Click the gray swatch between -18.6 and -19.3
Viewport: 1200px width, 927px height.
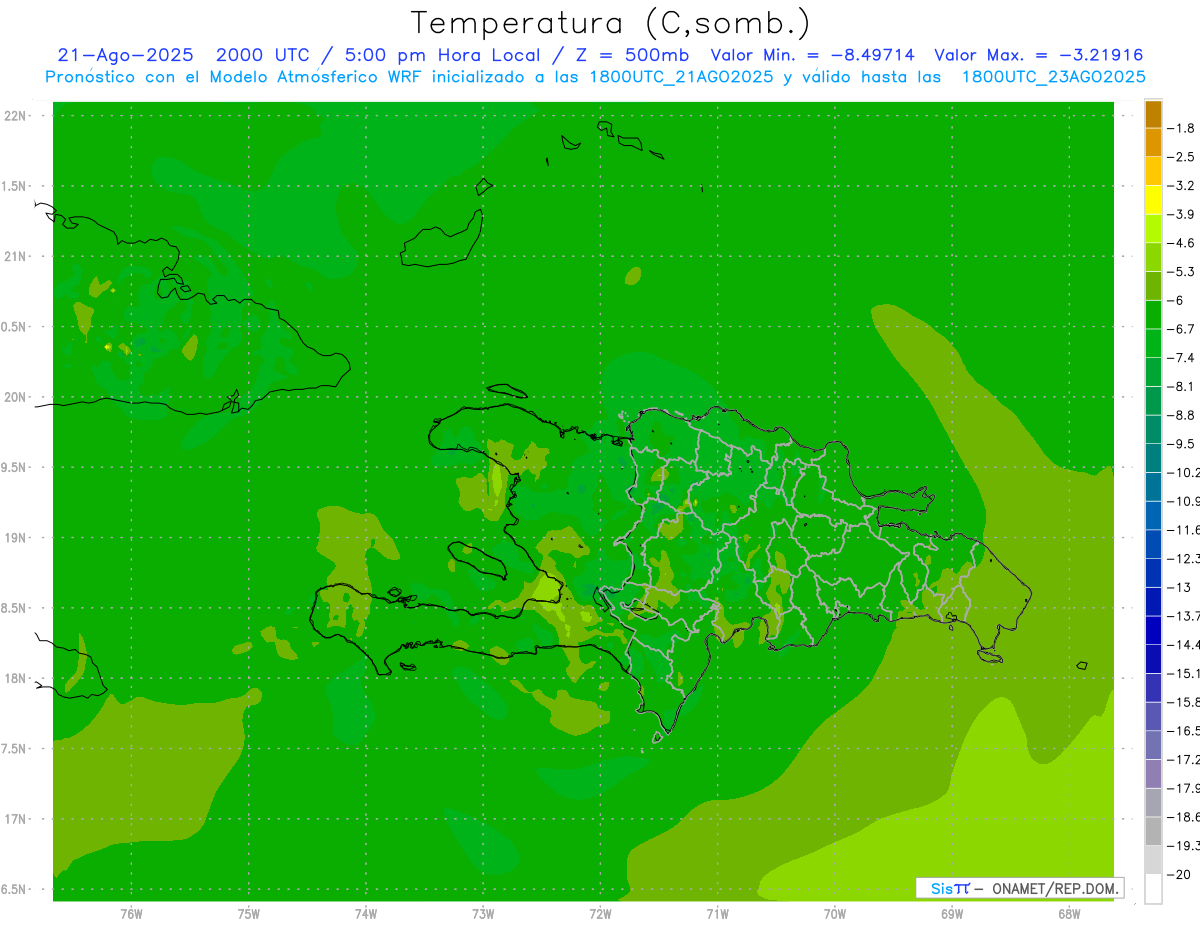(x=1153, y=831)
